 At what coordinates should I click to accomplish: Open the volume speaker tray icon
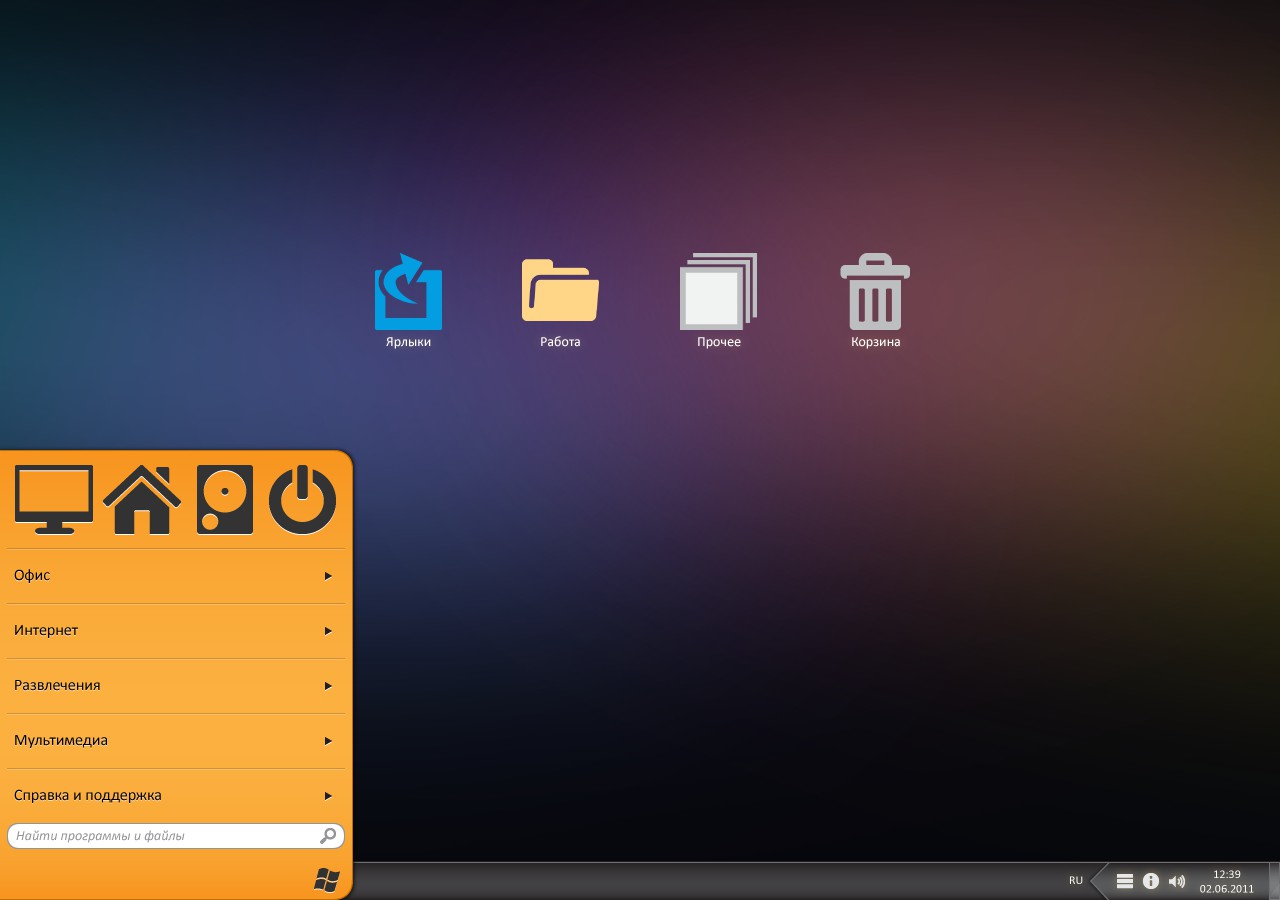coord(1177,881)
